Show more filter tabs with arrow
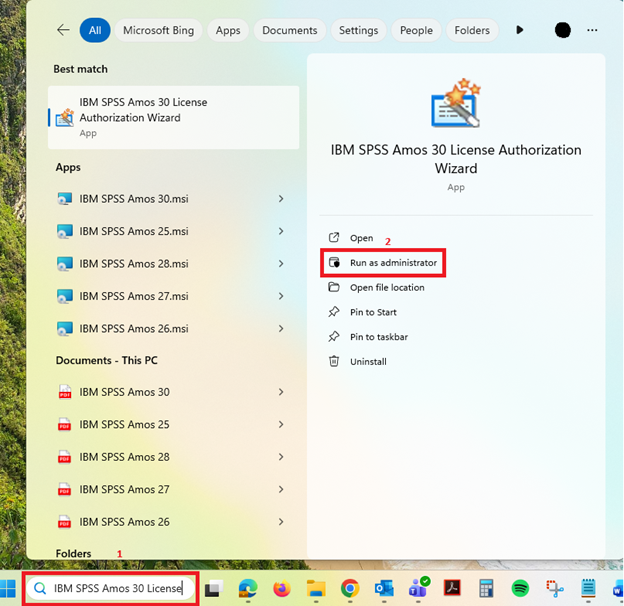 coord(520,30)
